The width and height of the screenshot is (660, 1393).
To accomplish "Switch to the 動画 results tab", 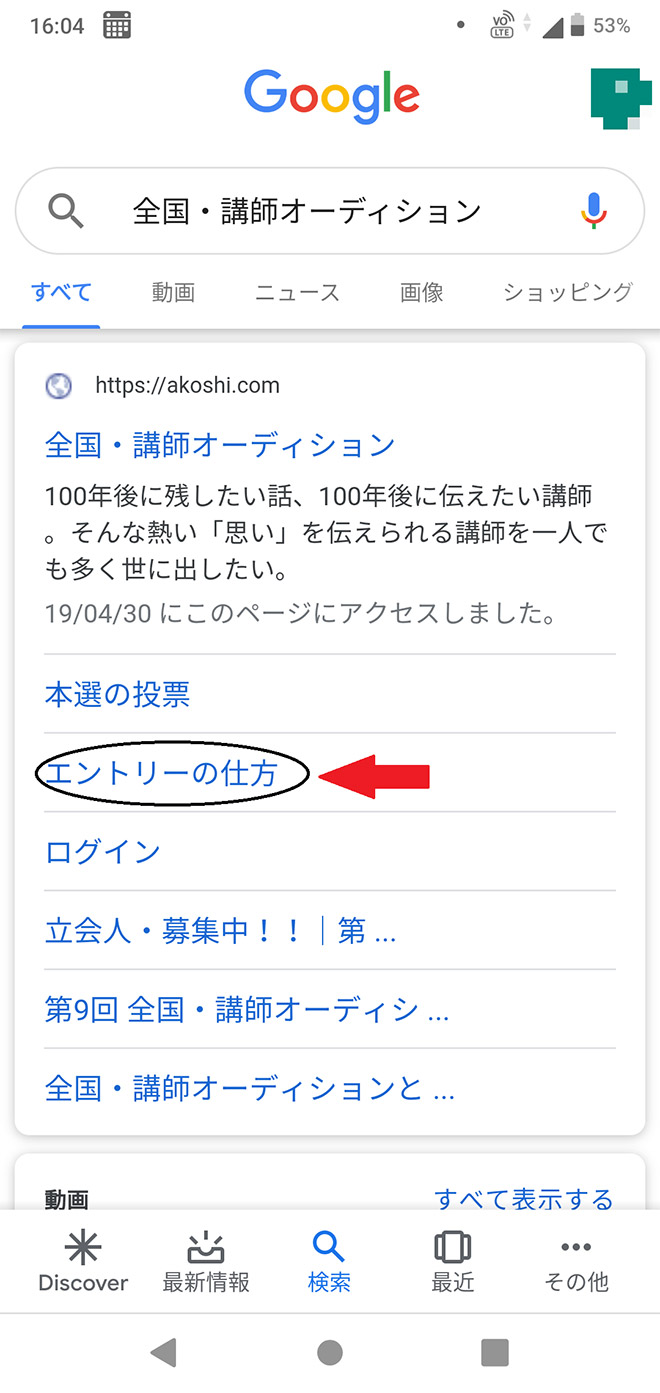I will 173,293.
